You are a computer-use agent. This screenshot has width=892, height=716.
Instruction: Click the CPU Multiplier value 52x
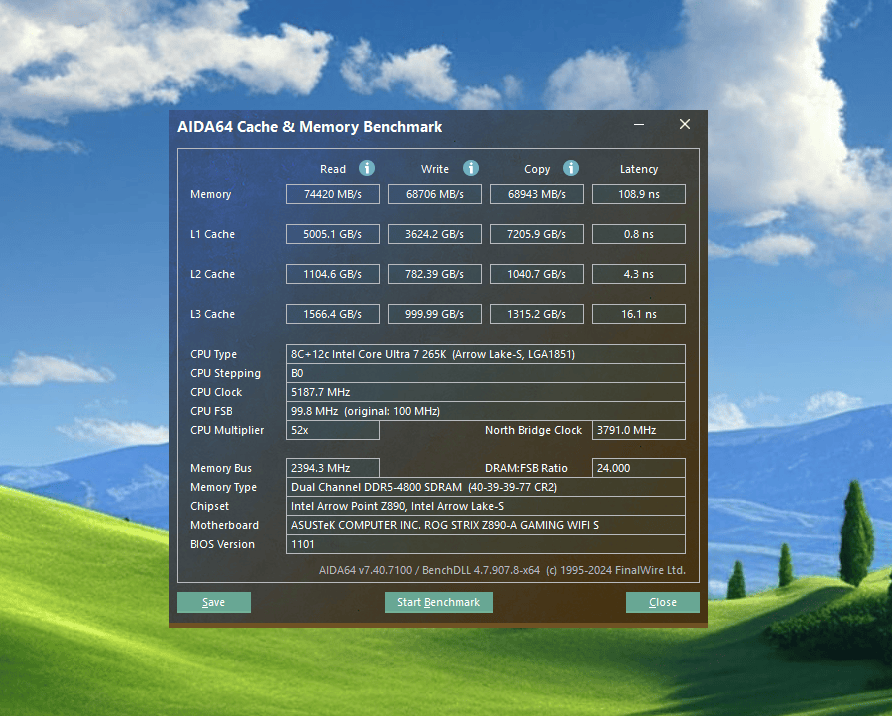click(333, 431)
